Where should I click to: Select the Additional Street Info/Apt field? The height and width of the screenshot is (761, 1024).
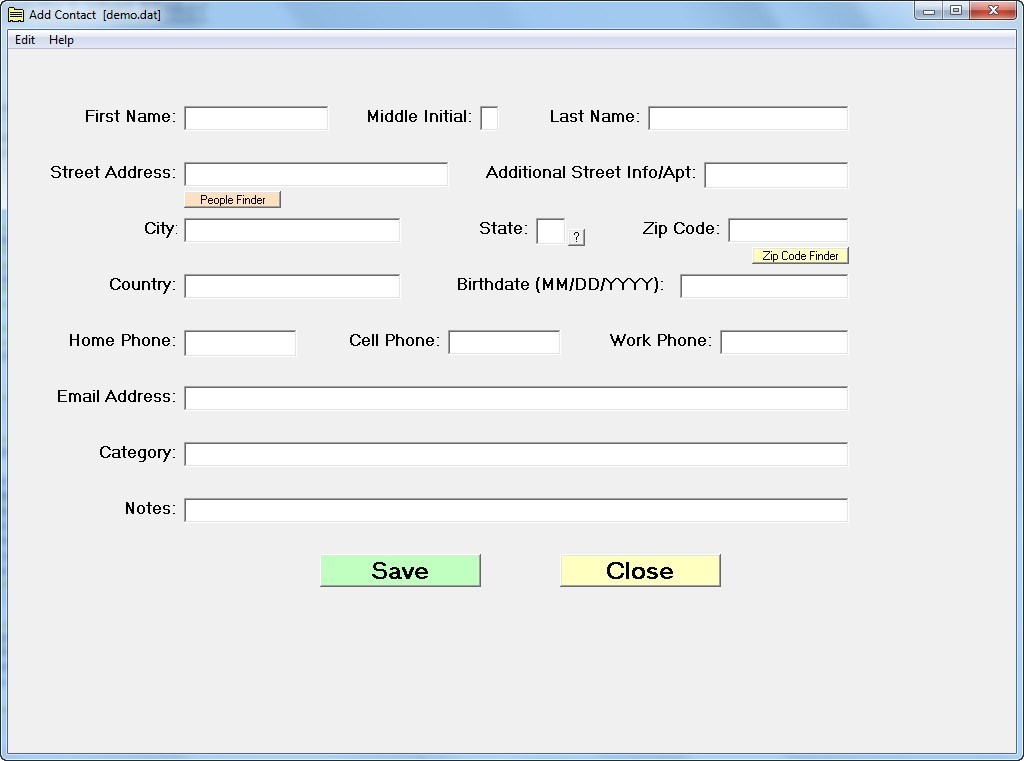[775, 174]
